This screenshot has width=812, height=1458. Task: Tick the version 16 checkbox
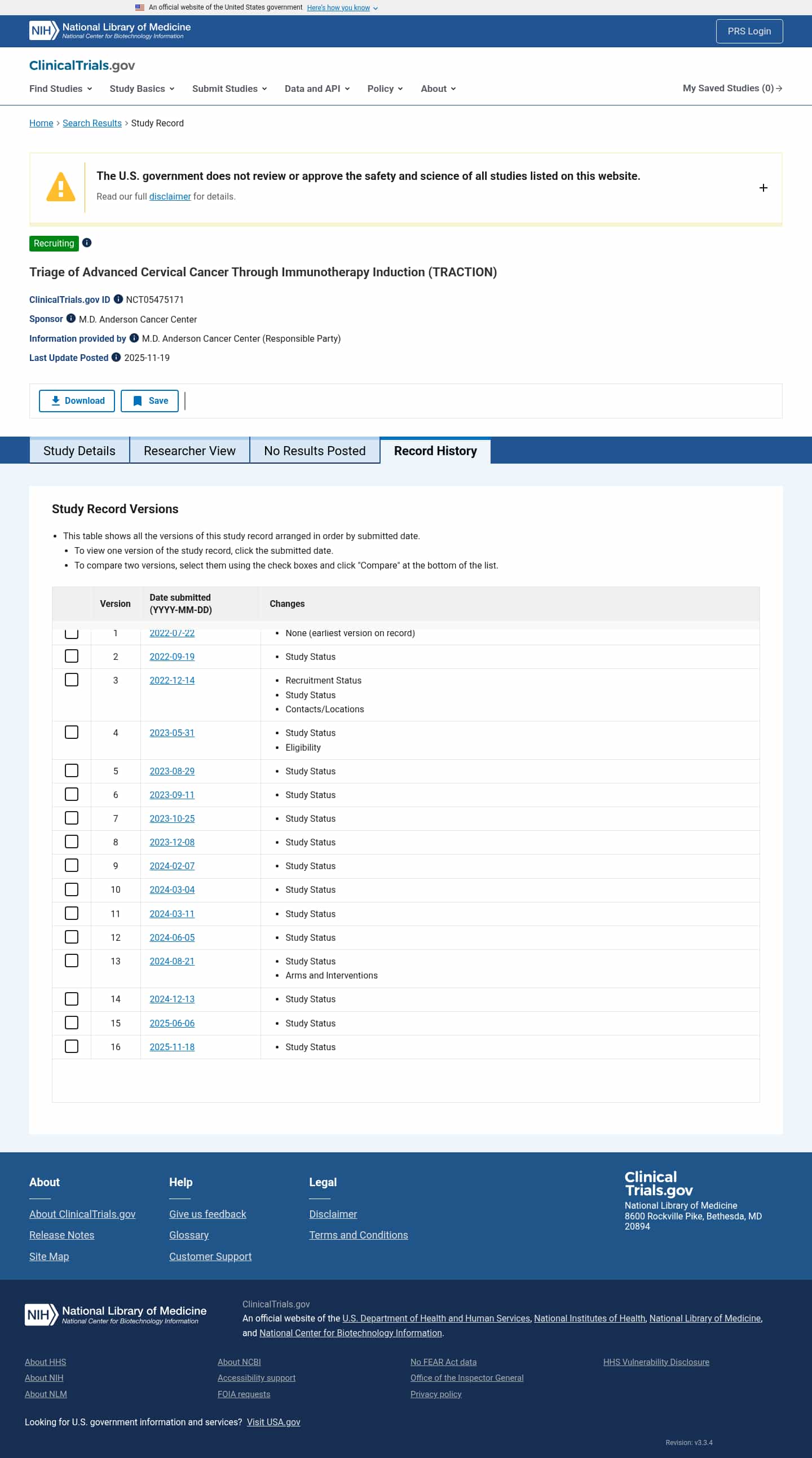click(x=71, y=1046)
